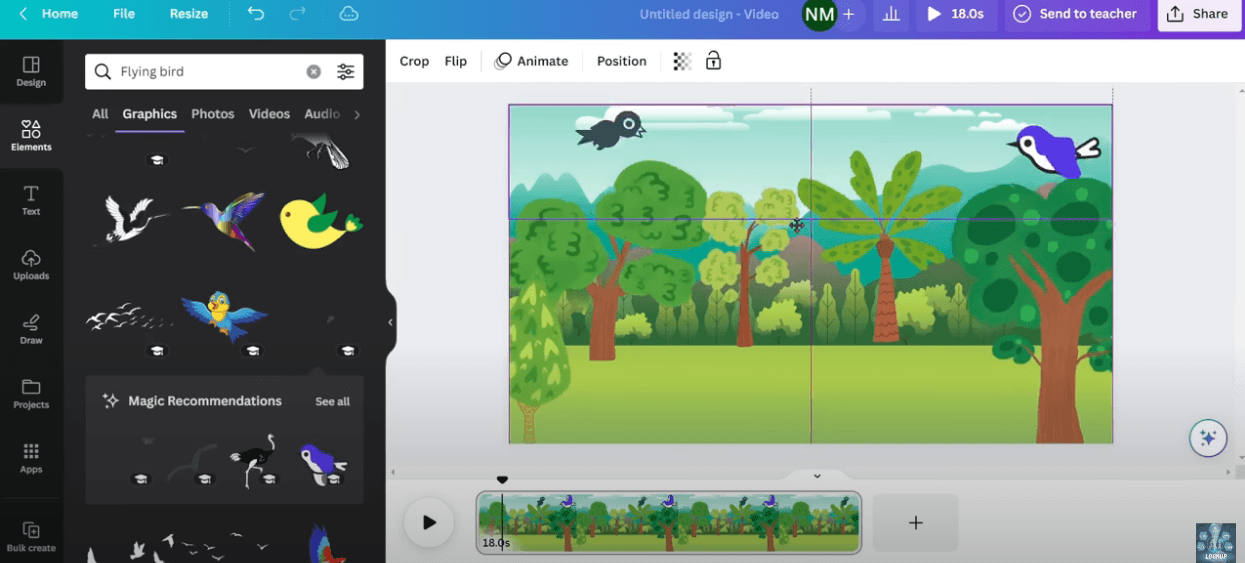Screen dimensions: 1245x563
Task: Collapse the elements side panel
Action: pos(390,322)
